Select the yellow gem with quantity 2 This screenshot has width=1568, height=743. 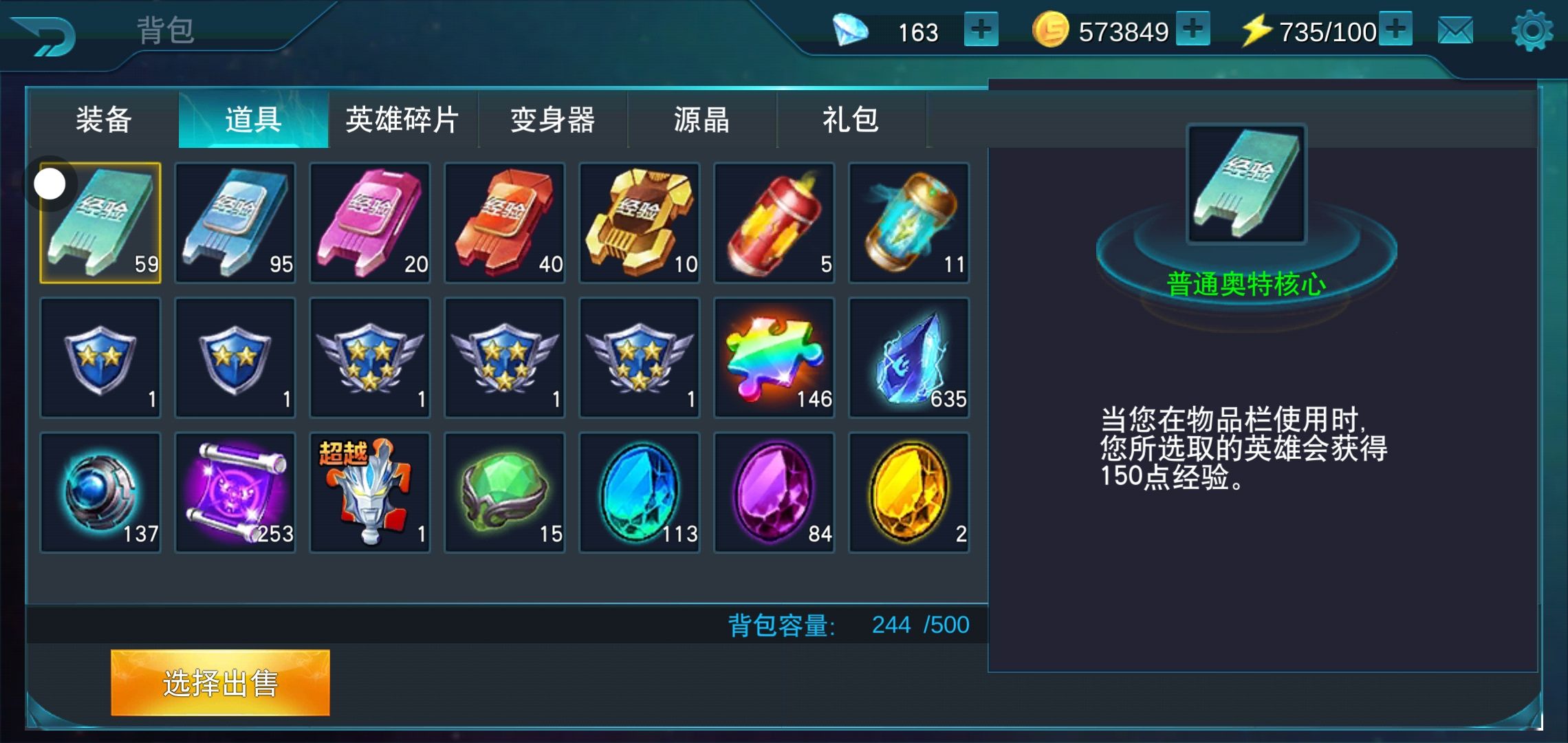(x=909, y=493)
